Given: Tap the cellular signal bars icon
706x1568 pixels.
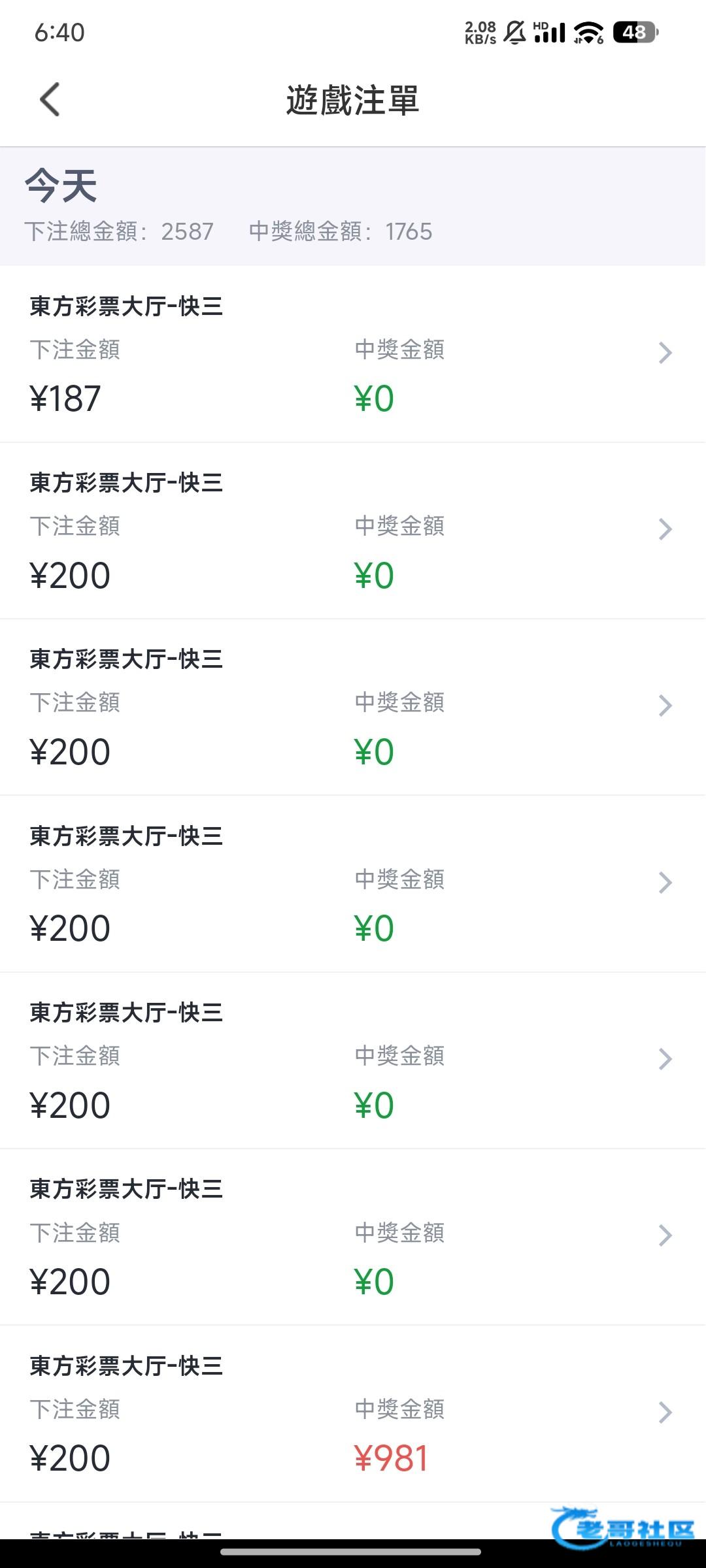Looking at the screenshot, I should pyautogui.click(x=549, y=32).
